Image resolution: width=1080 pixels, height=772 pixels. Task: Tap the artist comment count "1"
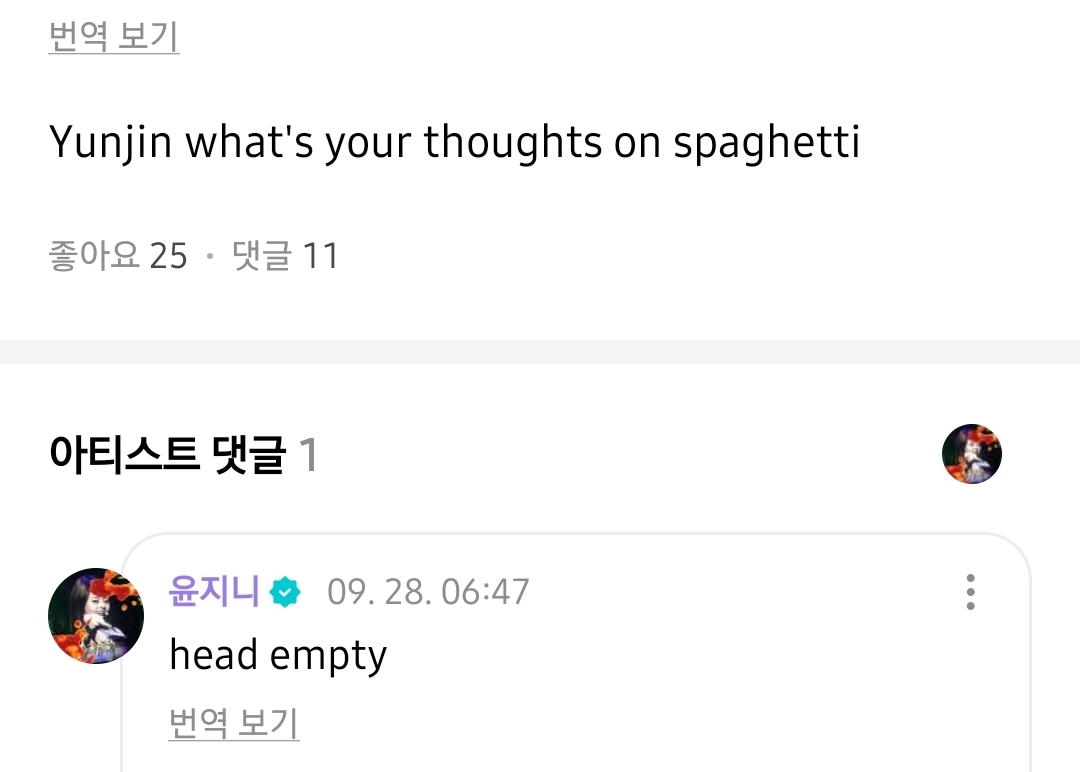309,456
